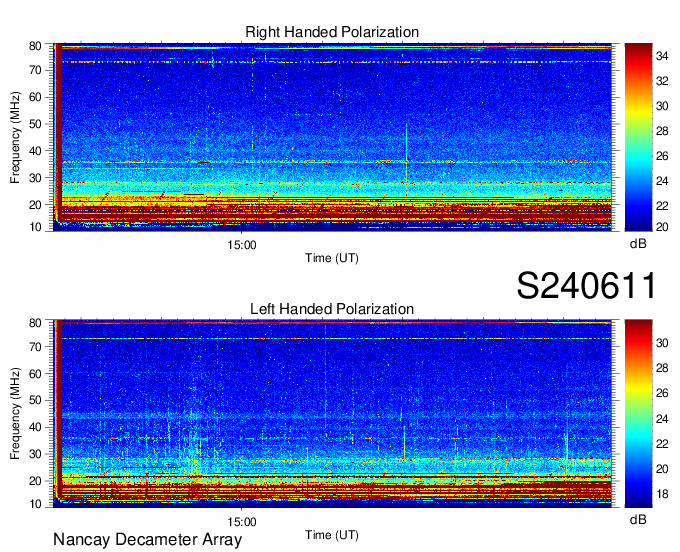Click the 'dB' unit label under bottom colorbar
680x552 pixels.
pos(638,519)
